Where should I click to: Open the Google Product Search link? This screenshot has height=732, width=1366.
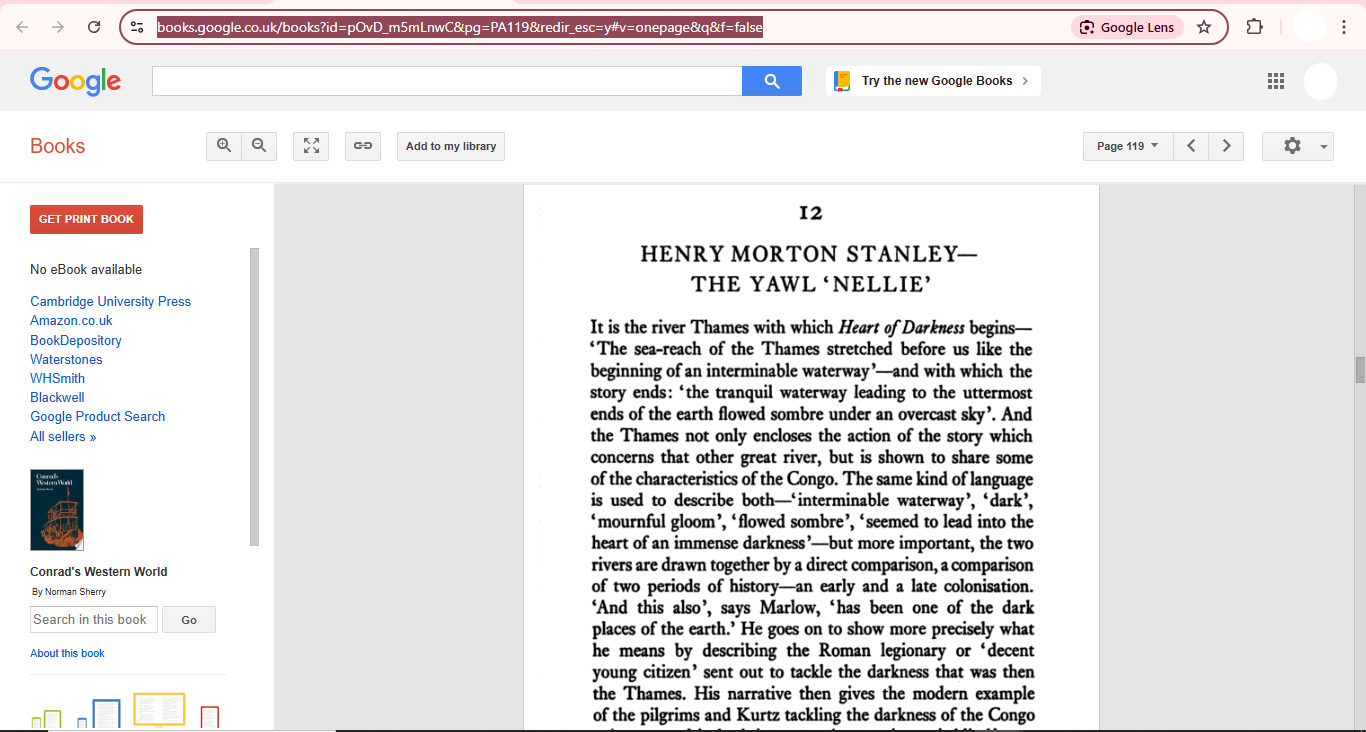[x=97, y=416]
